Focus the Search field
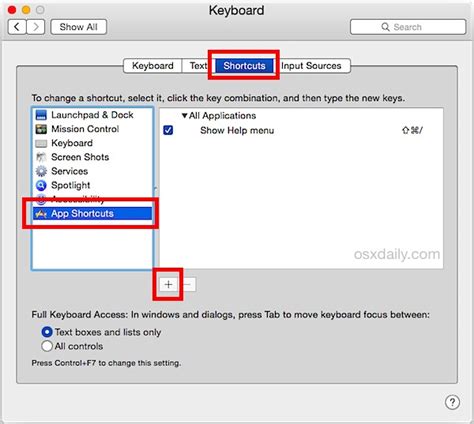This screenshot has height=424, width=474. coord(408,27)
